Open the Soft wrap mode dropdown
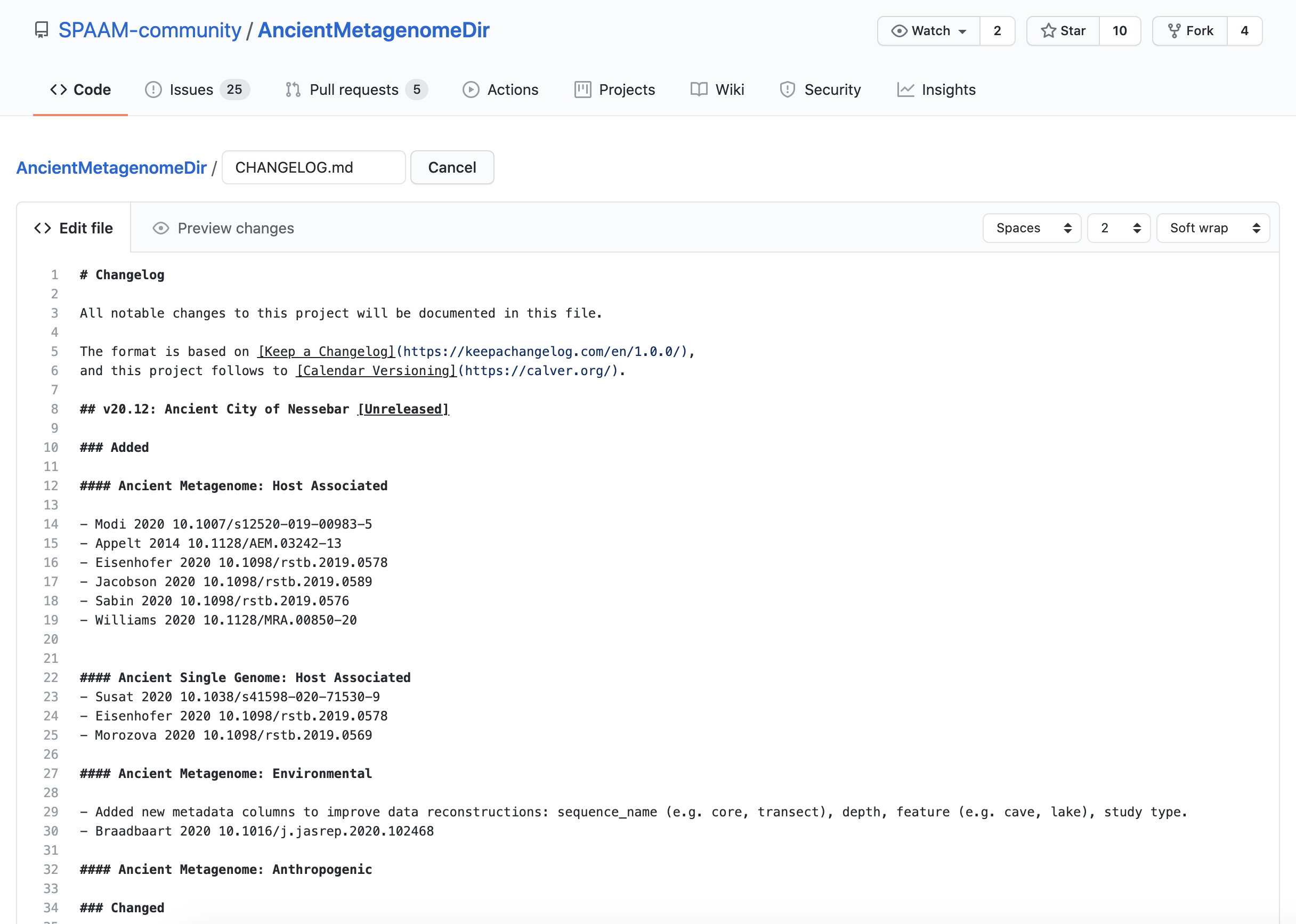The width and height of the screenshot is (1296, 924). coord(1213,228)
